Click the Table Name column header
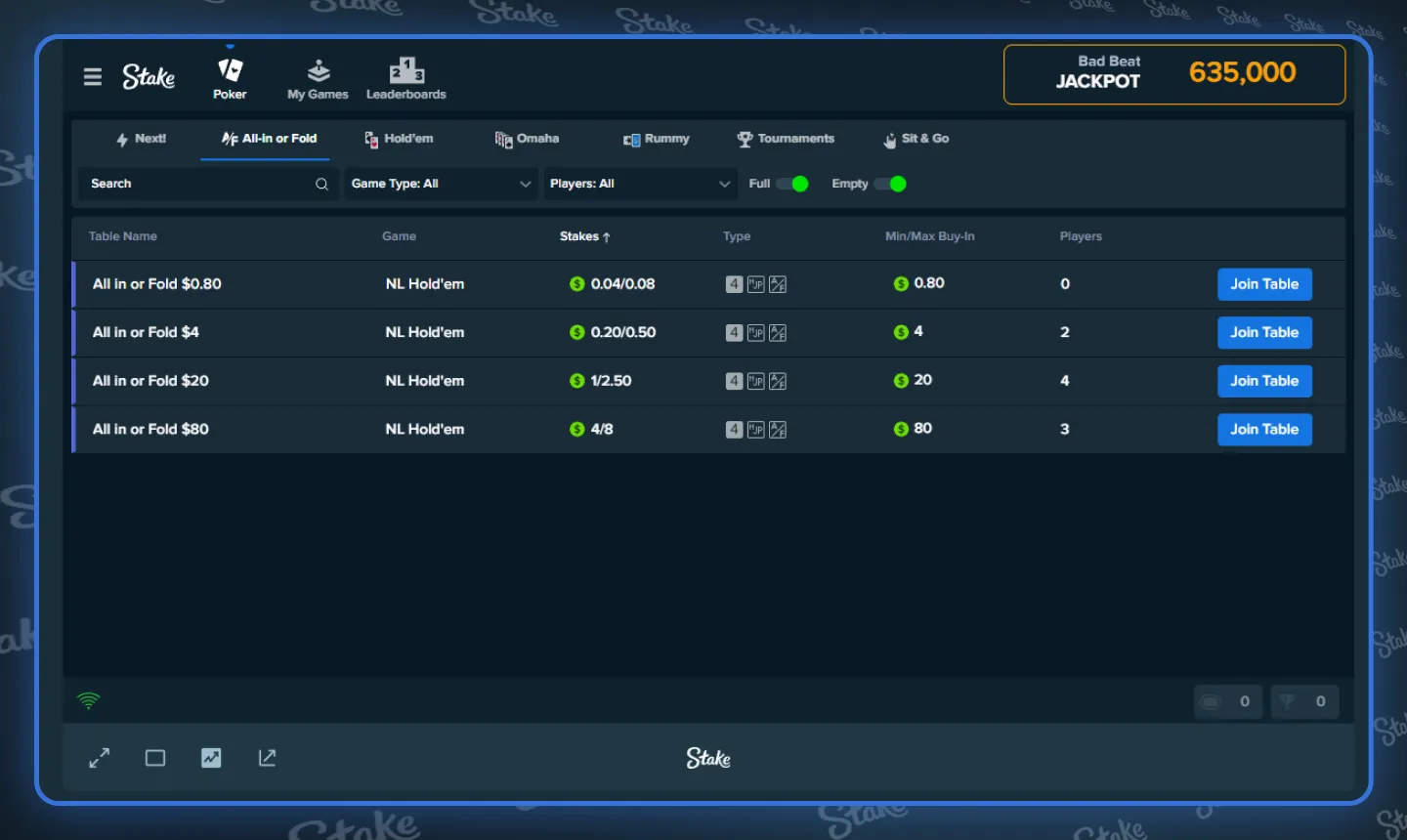This screenshot has height=840, width=1407. click(x=123, y=236)
